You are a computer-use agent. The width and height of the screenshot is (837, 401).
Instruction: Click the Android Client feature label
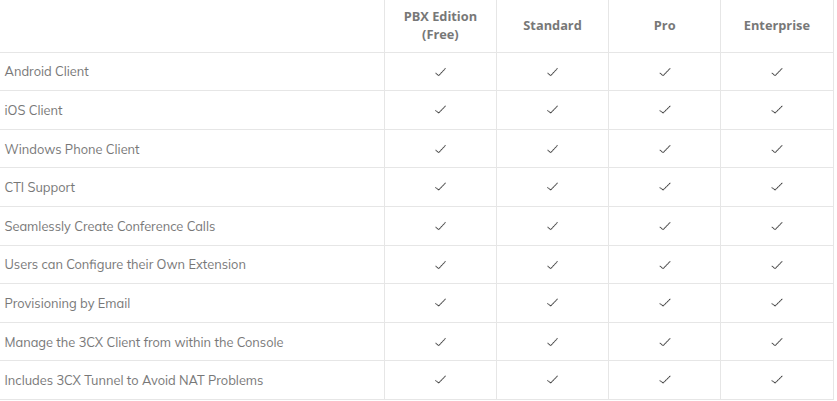(x=47, y=72)
